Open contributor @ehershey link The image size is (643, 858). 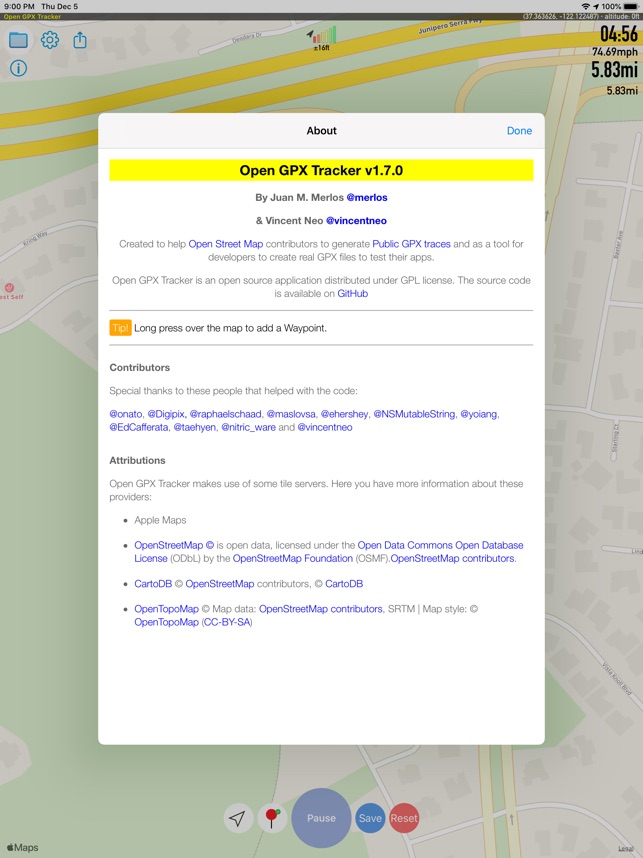coord(344,414)
